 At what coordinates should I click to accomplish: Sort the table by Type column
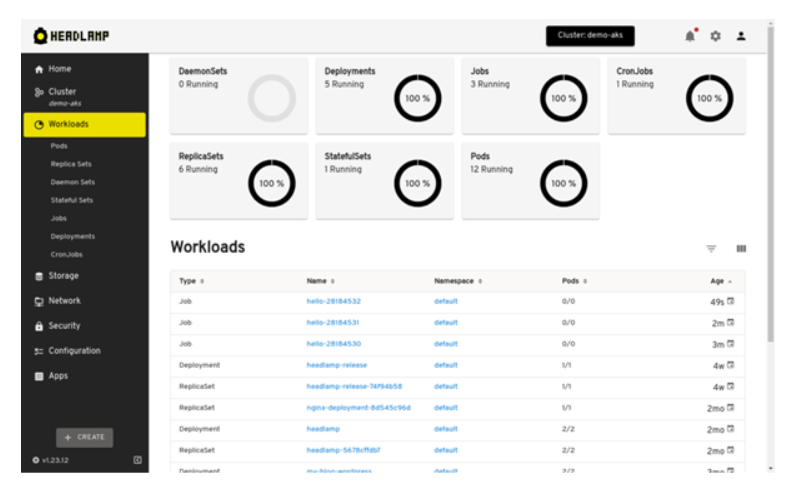191,281
